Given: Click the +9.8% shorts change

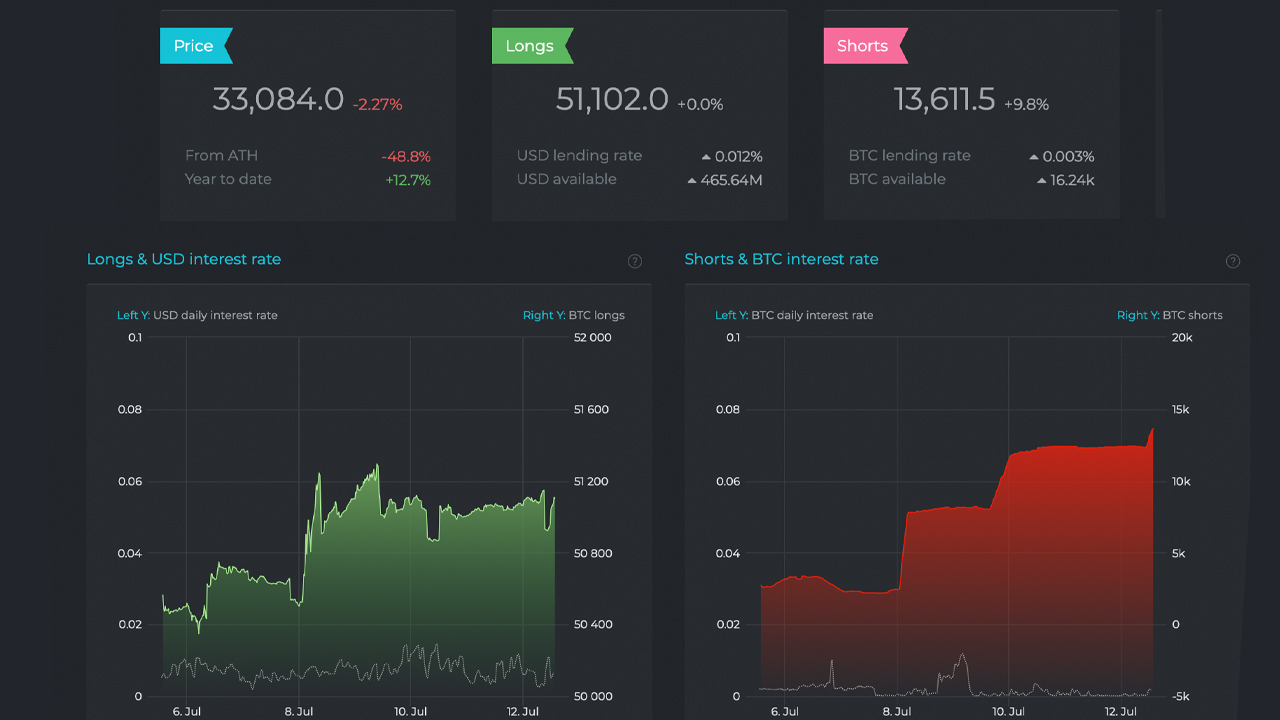Looking at the screenshot, I should (1026, 104).
